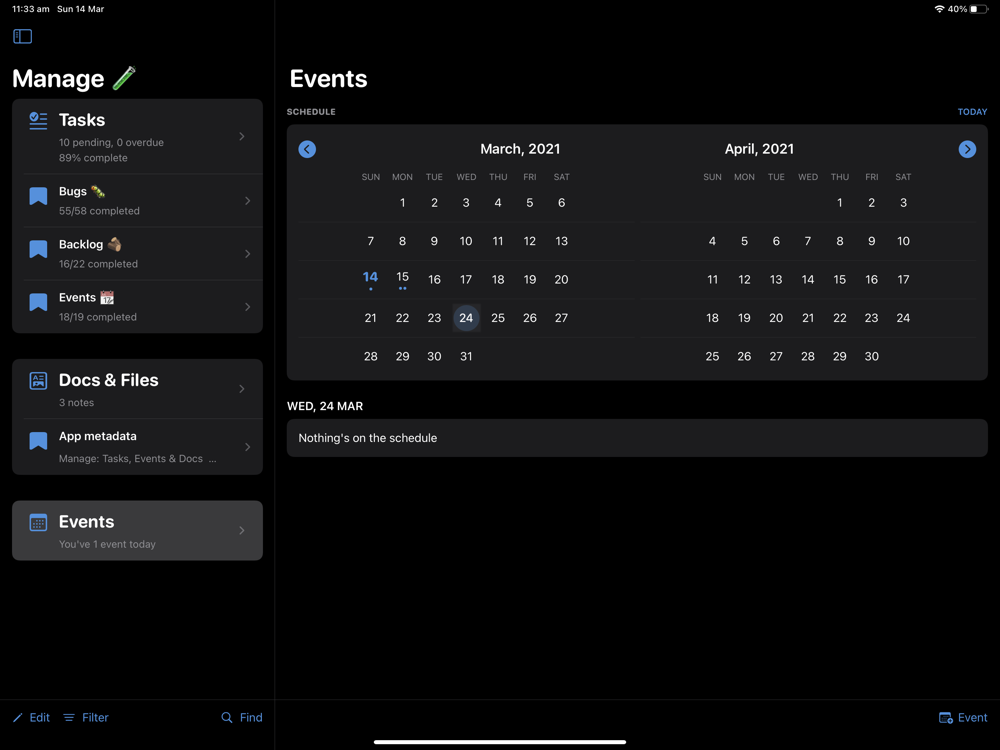Click the pencil Edit icon
This screenshot has height=750, width=1000.
[x=18, y=717]
